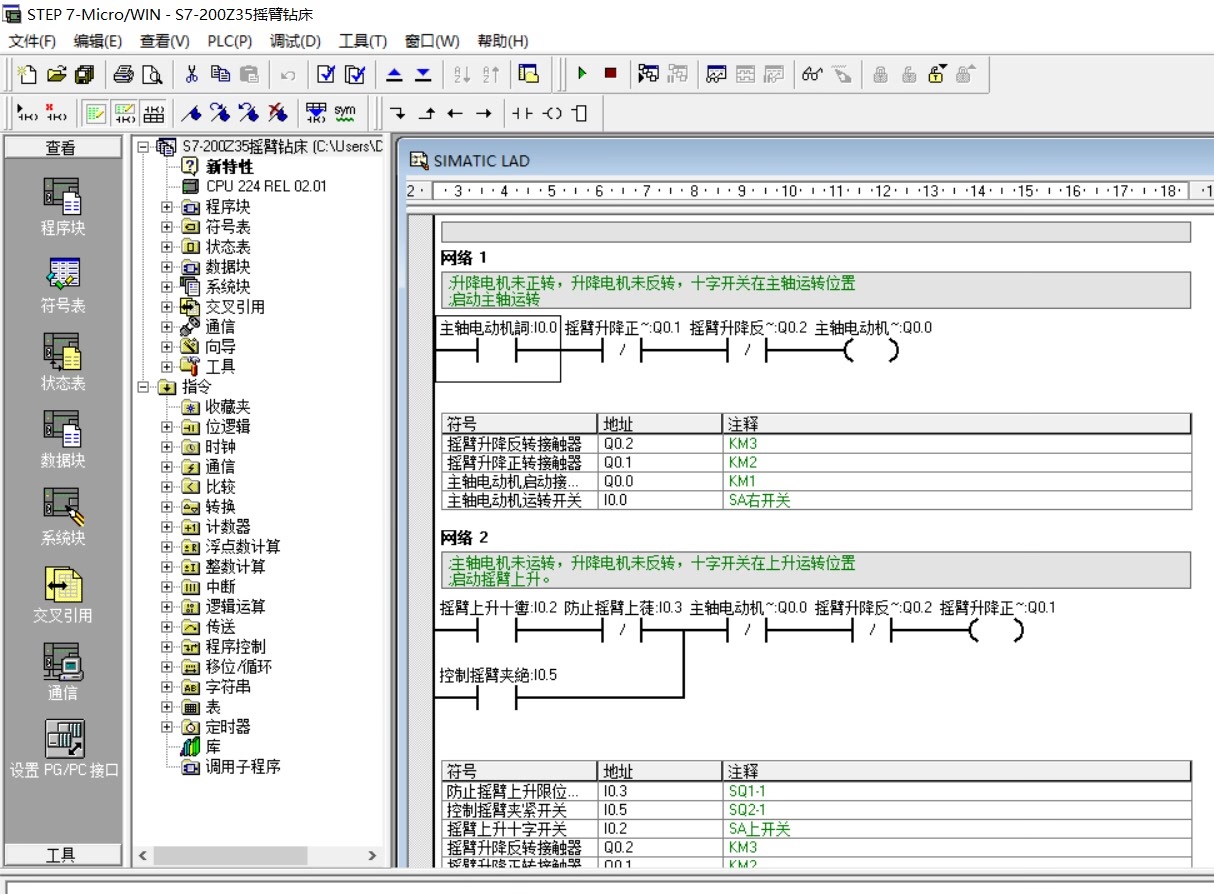
Task: Open the 调试(D) menu
Action: tap(295, 41)
